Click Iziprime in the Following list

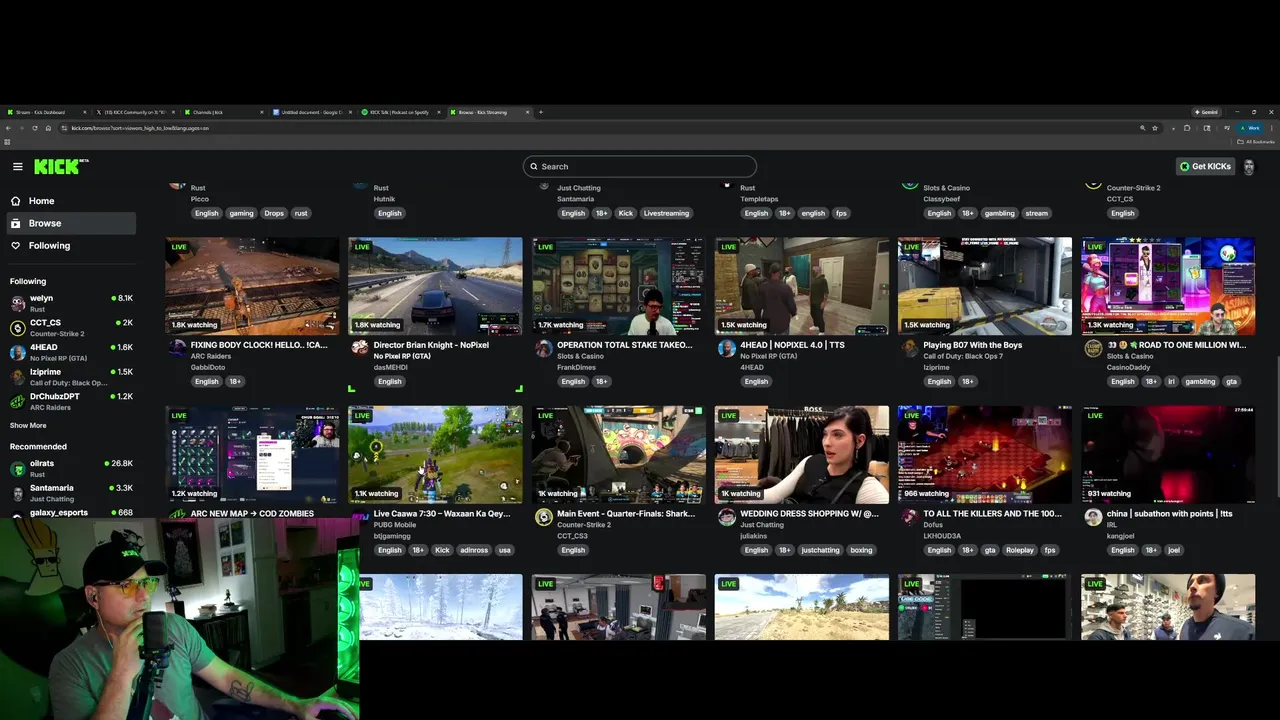(71, 376)
